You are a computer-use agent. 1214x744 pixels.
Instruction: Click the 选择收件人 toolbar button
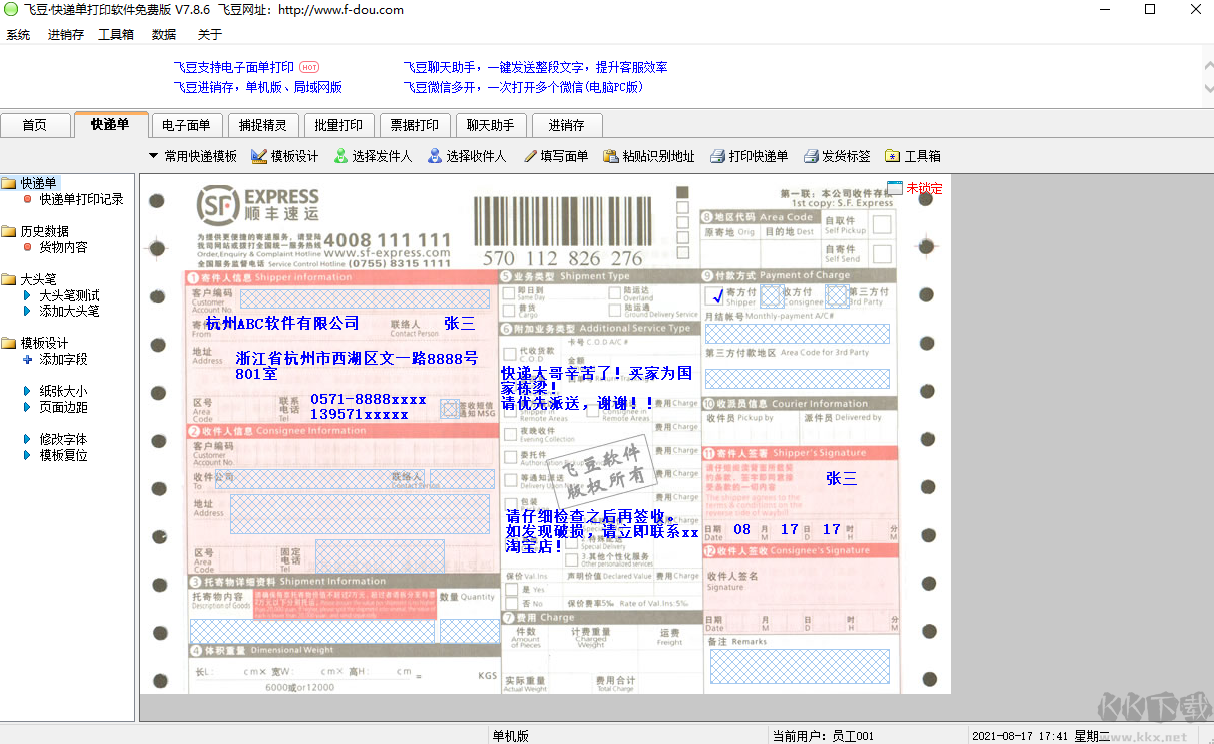point(467,156)
